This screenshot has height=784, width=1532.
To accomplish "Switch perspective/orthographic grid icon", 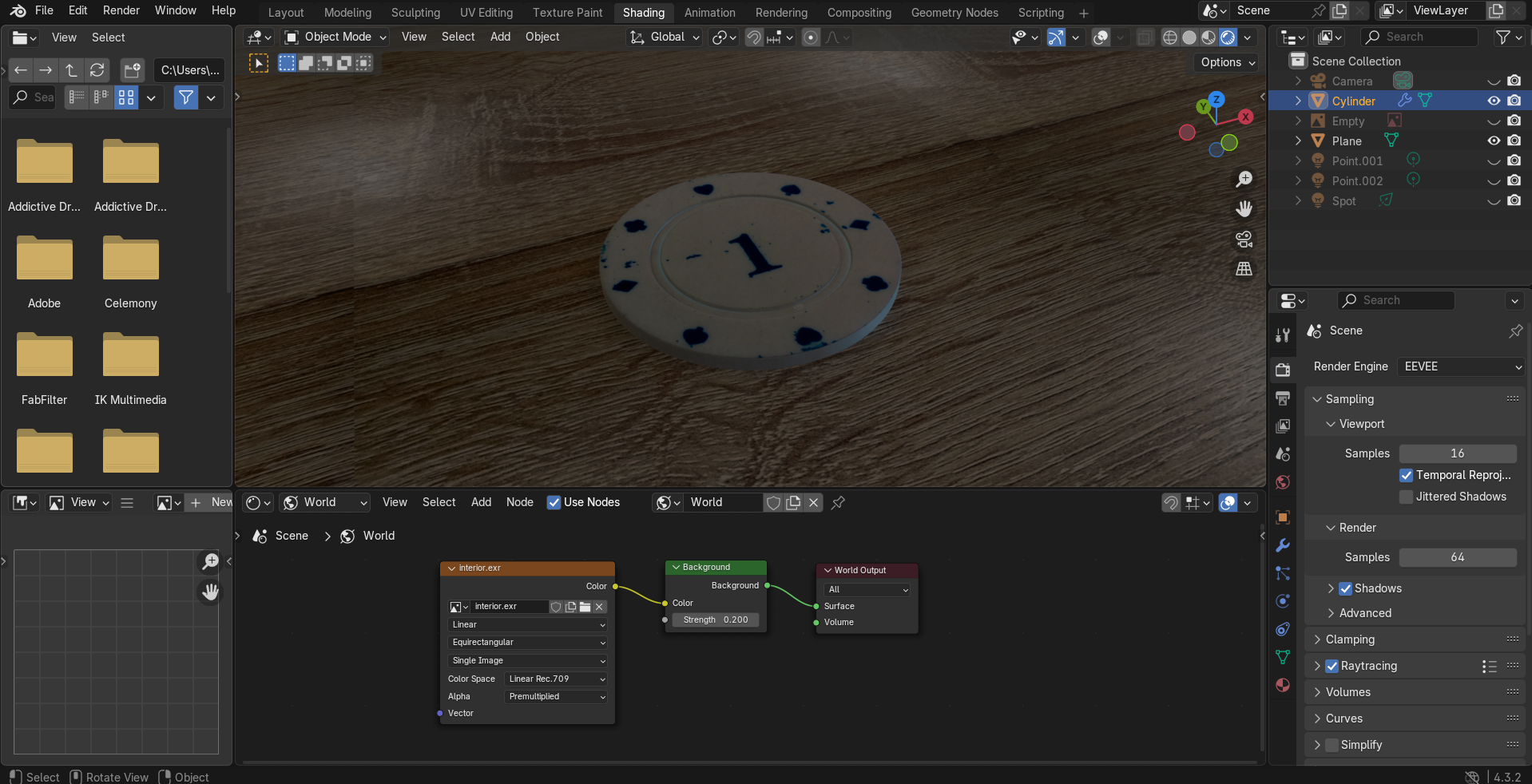I will coord(1244,269).
